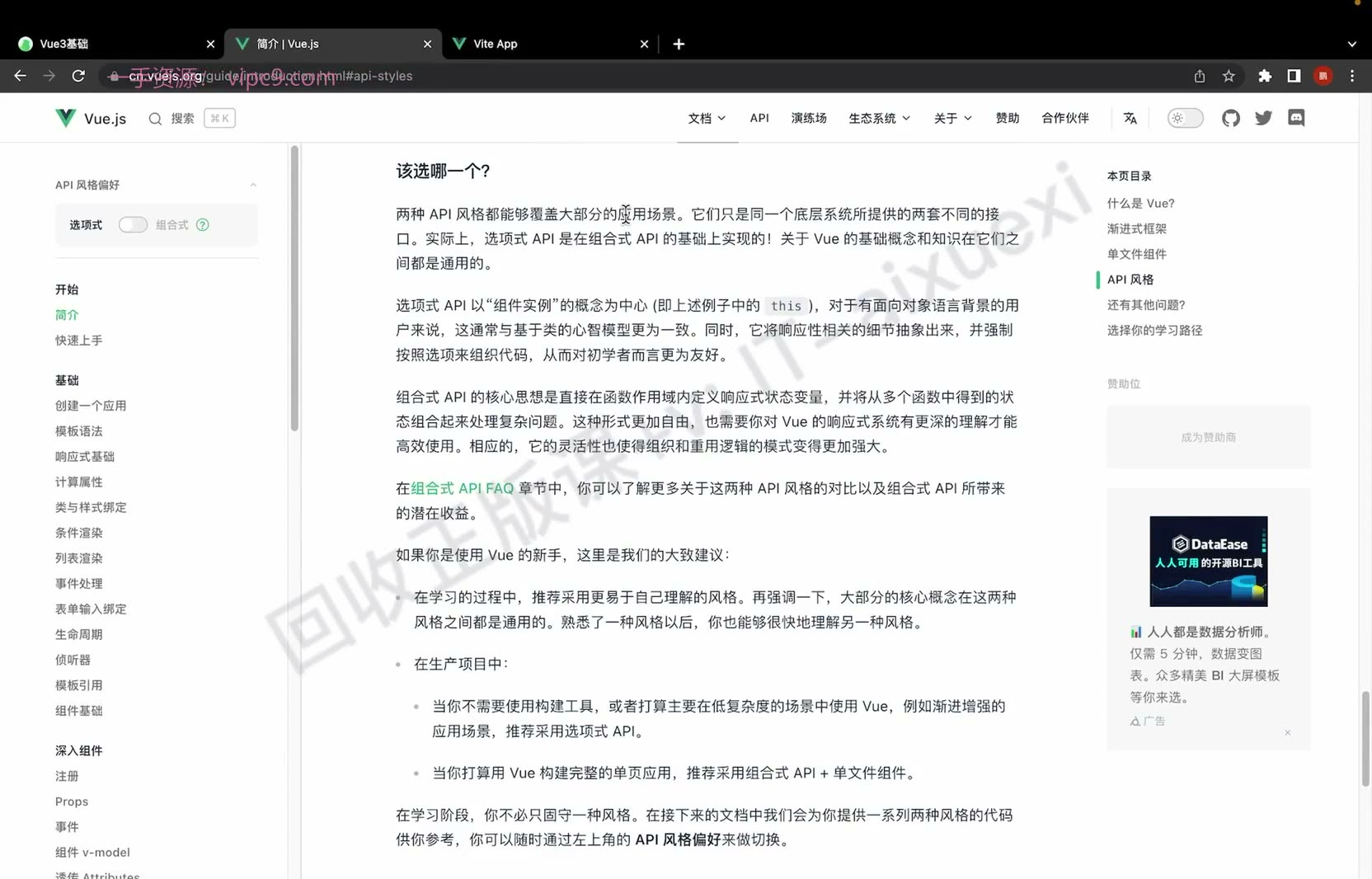The height and width of the screenshot is (879, 1372).
Task: Jump to 选择你的学习路径 in page outline
Action: (x=1154, y=330)
